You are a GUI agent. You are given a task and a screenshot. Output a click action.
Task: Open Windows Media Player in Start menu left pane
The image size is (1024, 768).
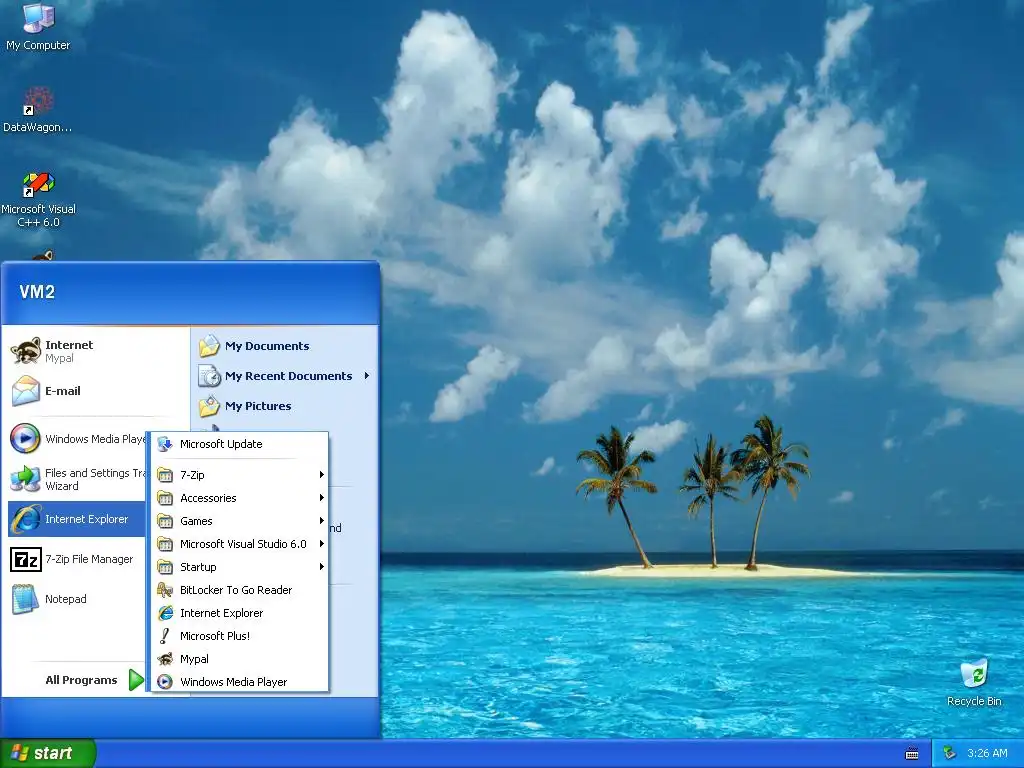pos(76,439)
